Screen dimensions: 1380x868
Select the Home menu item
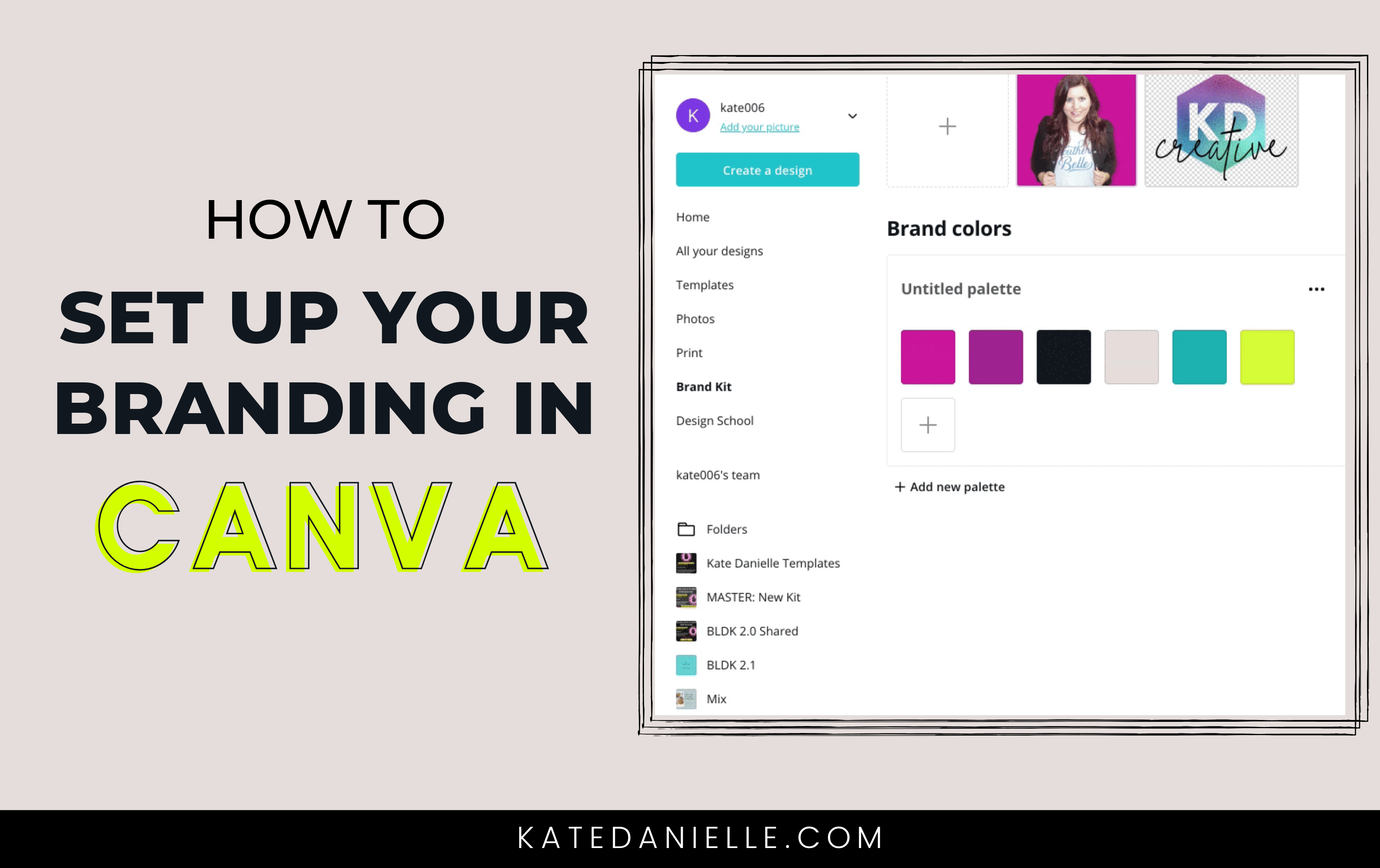click(692, 216)
